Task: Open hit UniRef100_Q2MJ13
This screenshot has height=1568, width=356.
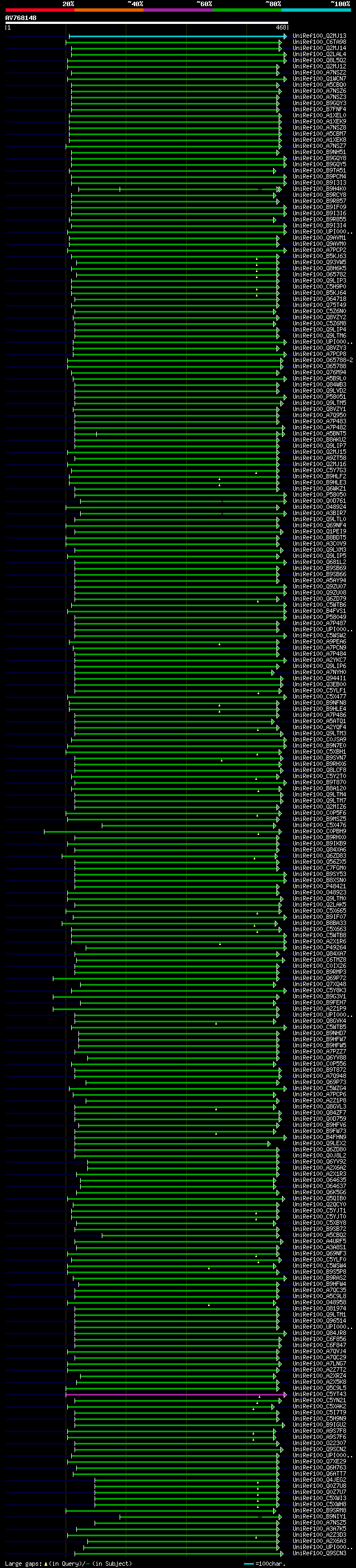Action: tap(319, 37)
